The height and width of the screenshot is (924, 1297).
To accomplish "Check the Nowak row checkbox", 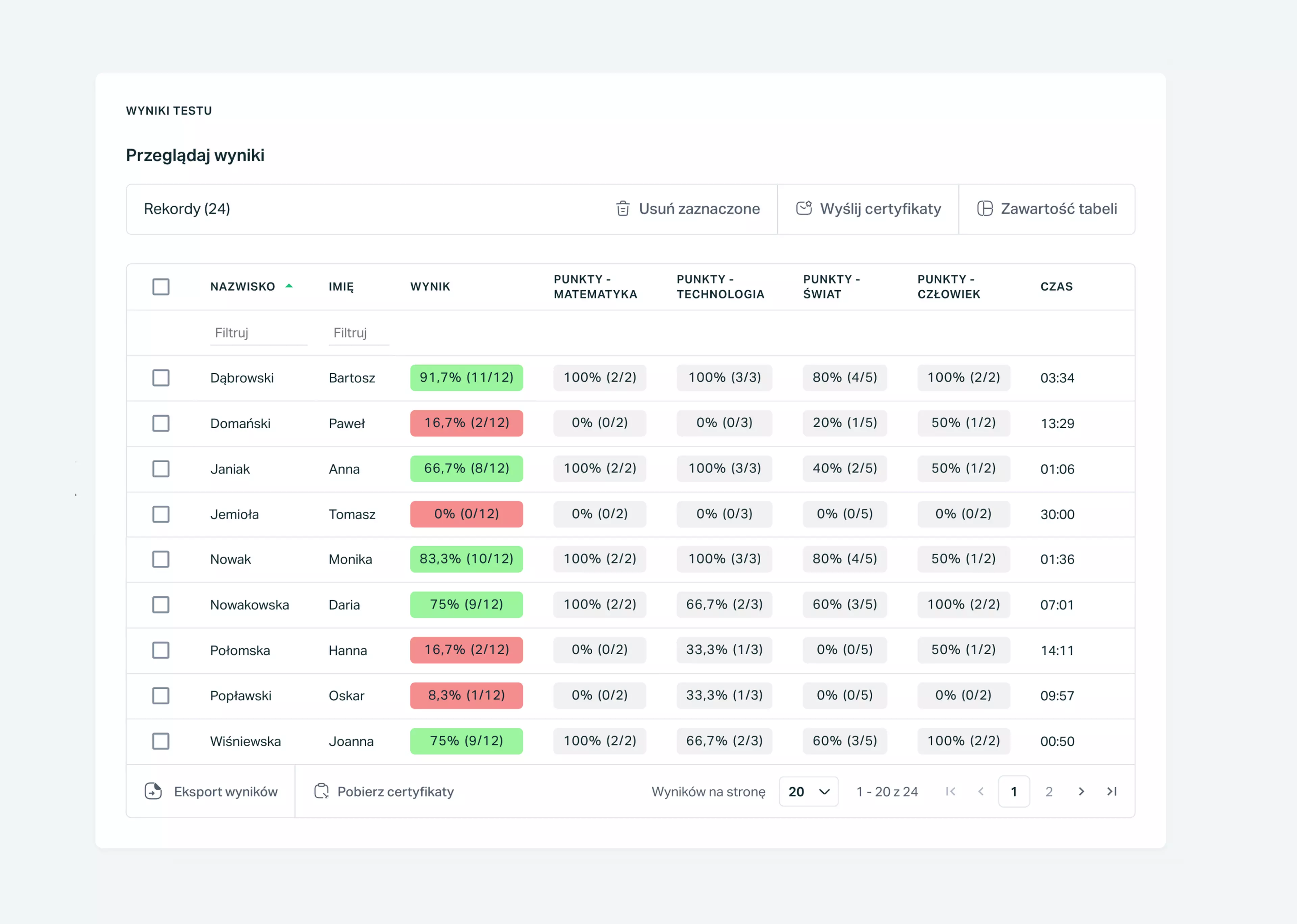I will 161,559.
